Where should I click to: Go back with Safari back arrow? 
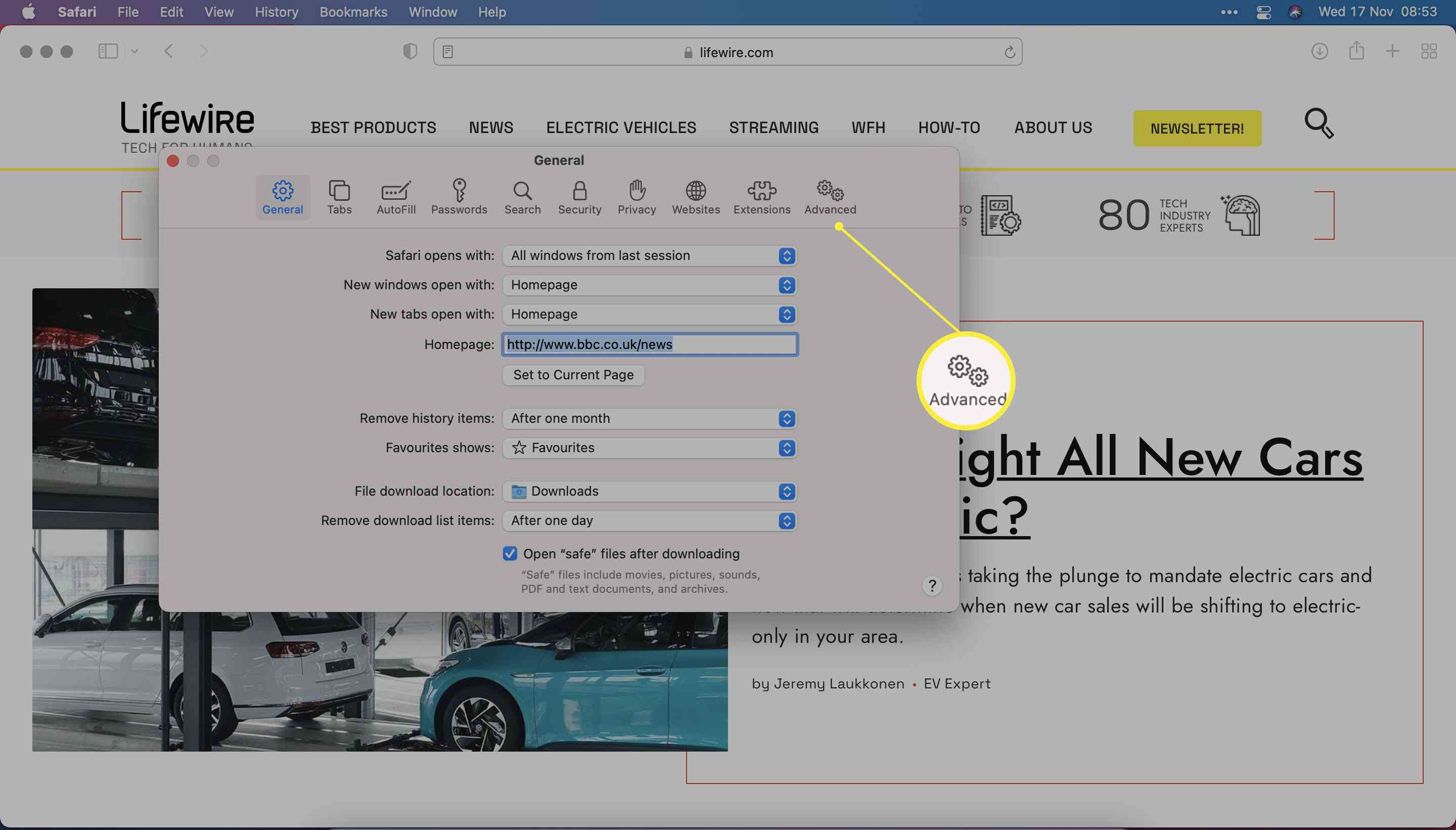click(x=169, y=51)
